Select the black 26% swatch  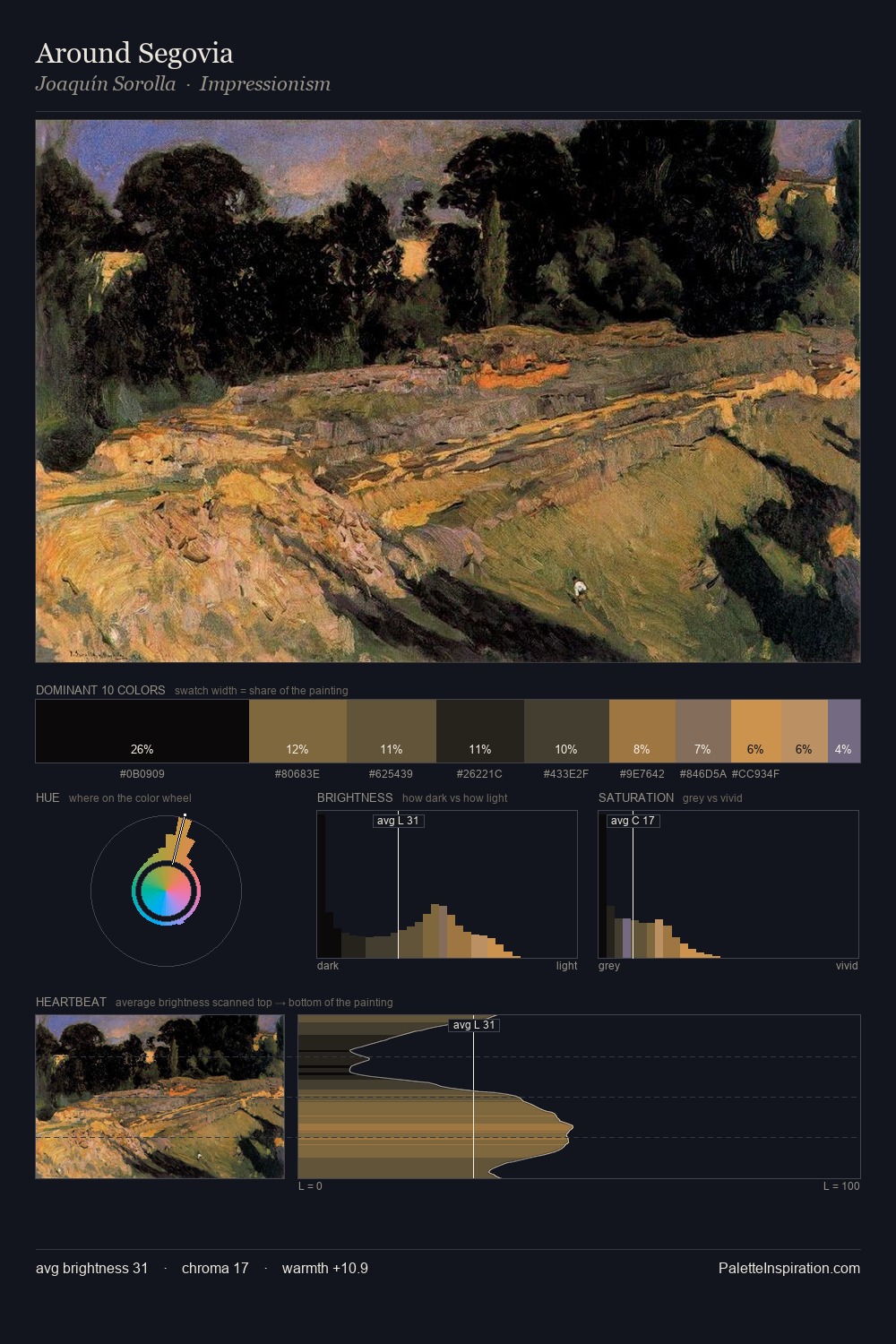tap(142, 731)
